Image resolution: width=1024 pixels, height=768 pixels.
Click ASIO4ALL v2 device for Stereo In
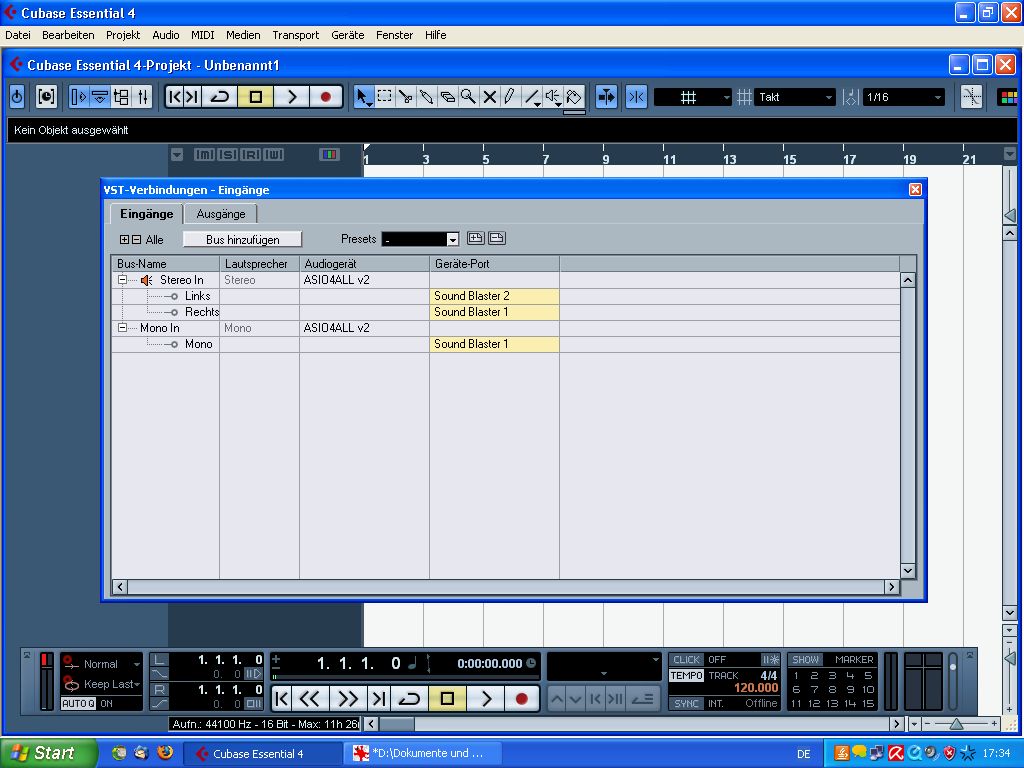(x=364, y=280)
